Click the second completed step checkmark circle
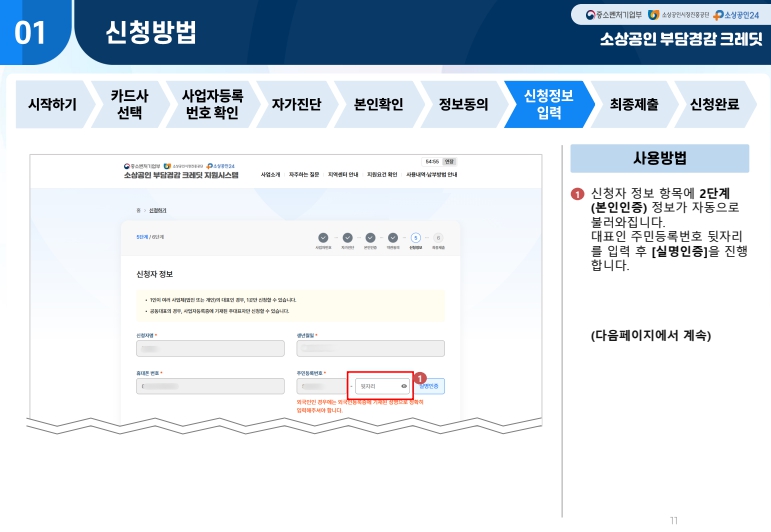This screenshot has height=532, width=771. (348, 238)
